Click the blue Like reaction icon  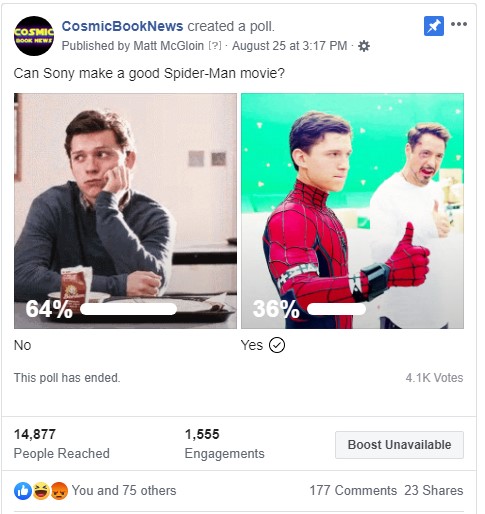(23, 491)
